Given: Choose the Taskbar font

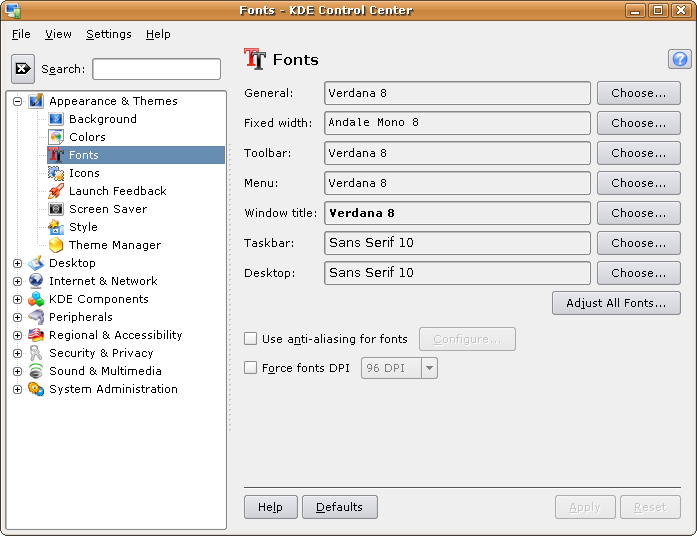Looking at the screenshot, I should [x=639, y=243].
